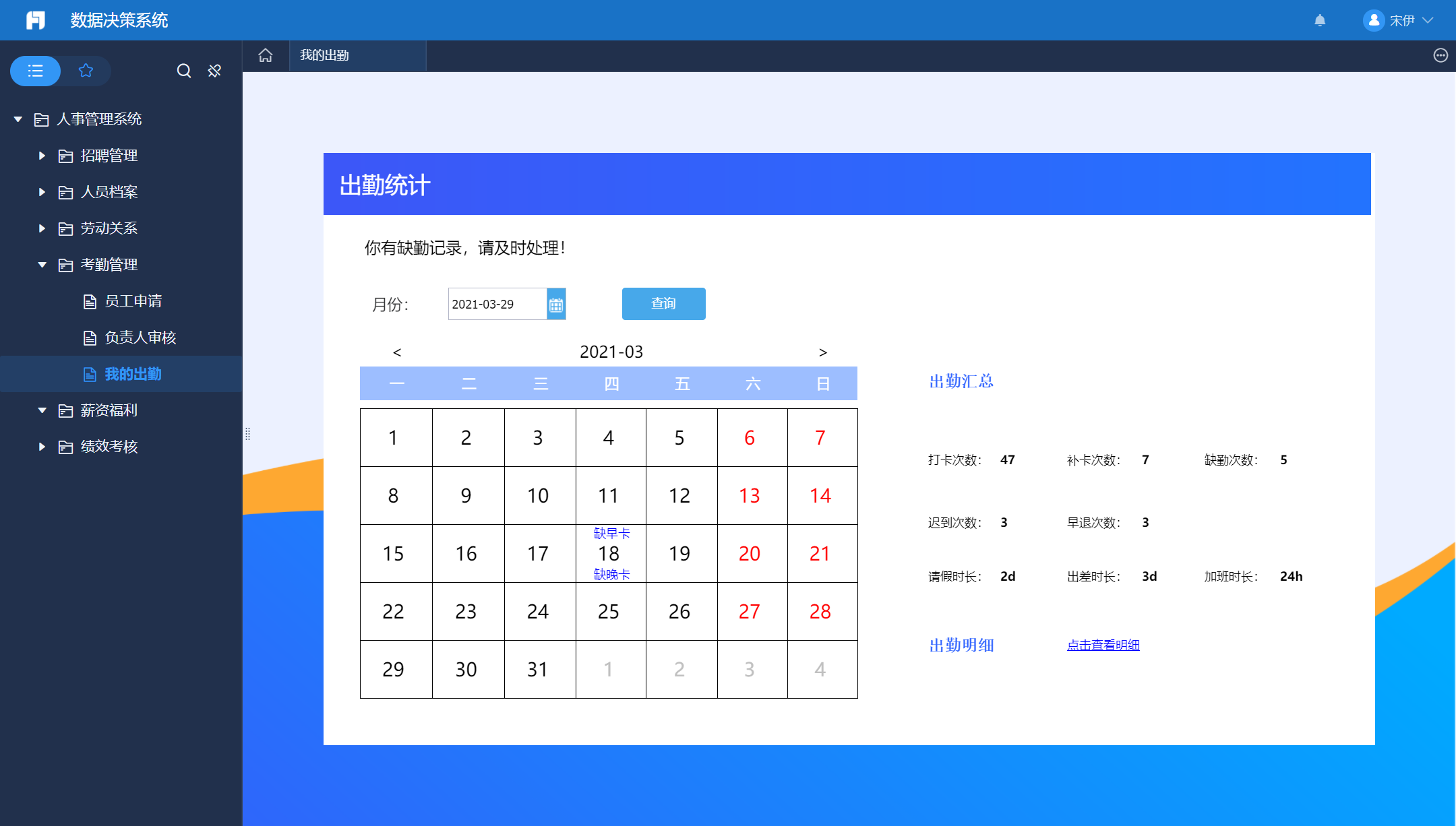
Task: Click the pin sidebar icon
Action: 214,71
